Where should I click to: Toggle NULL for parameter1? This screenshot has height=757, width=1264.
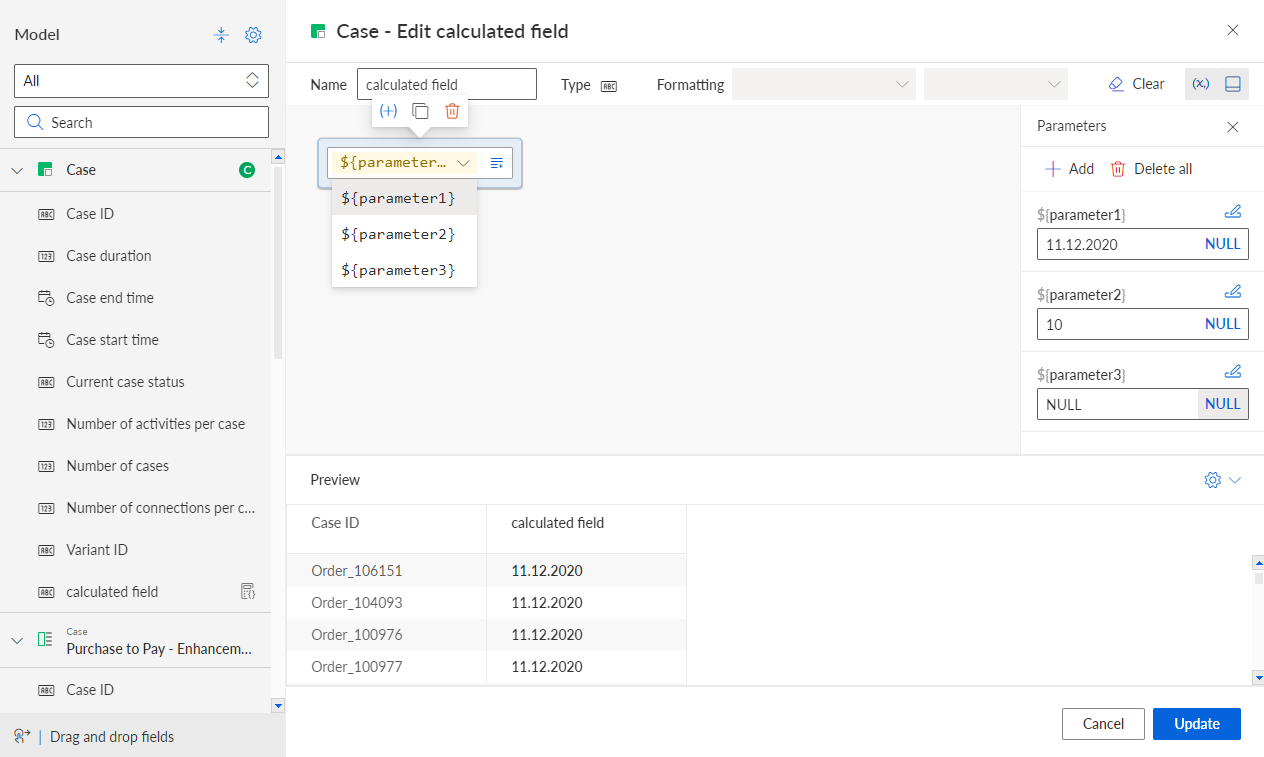point(1223,244)
